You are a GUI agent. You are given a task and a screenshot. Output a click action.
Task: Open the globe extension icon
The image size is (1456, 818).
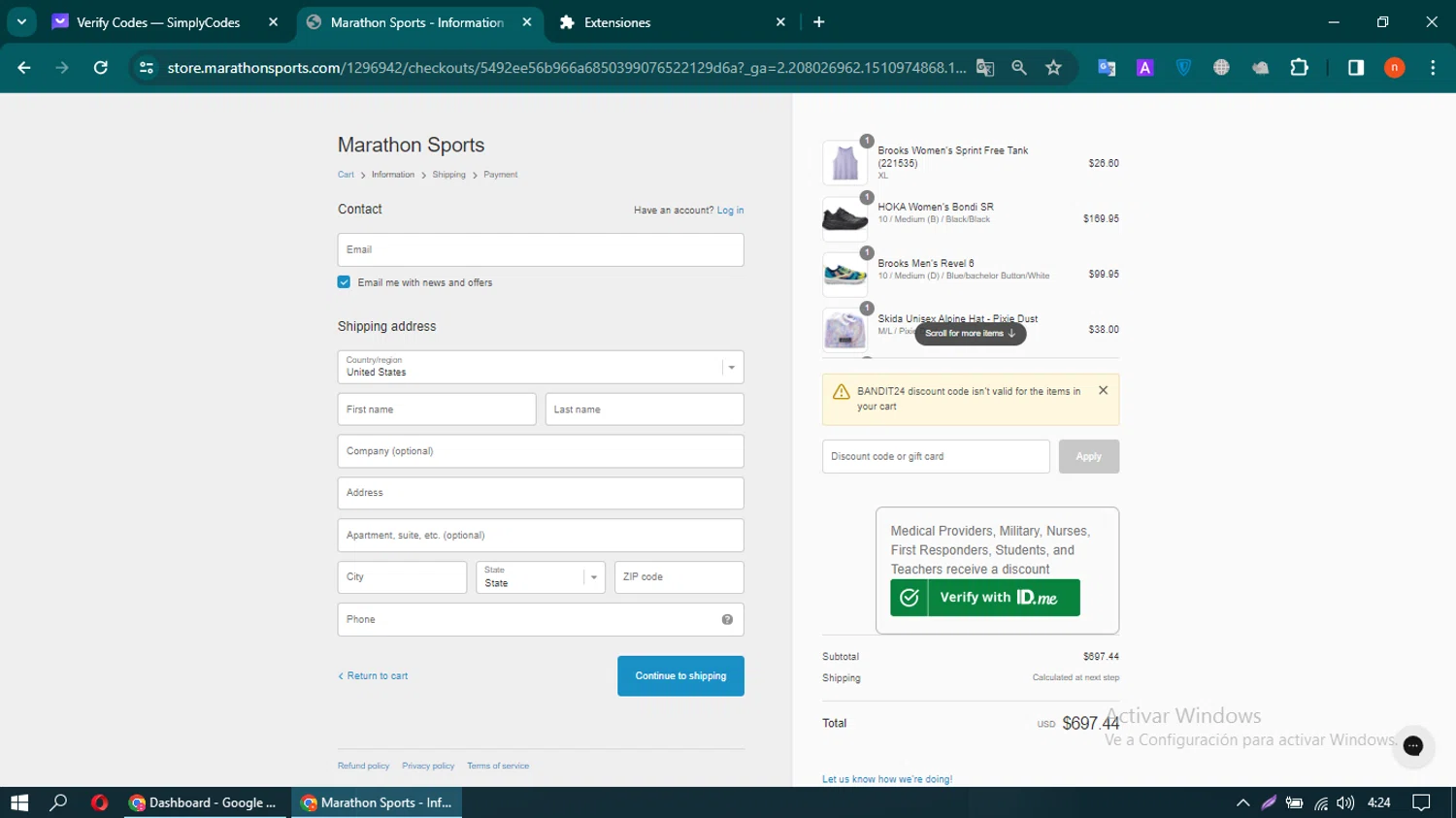click(x=1221, y=68)
